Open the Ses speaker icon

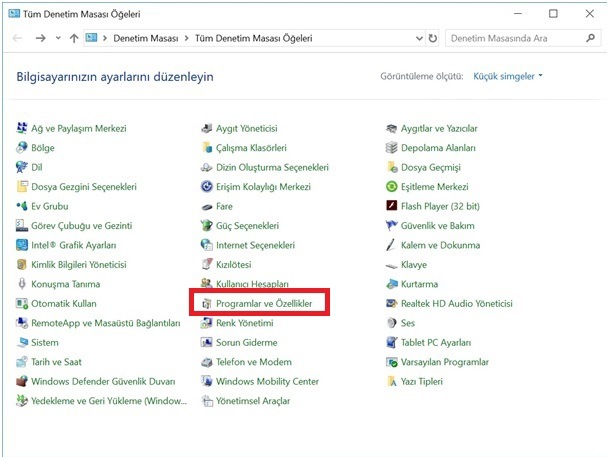tap(392, 323)
